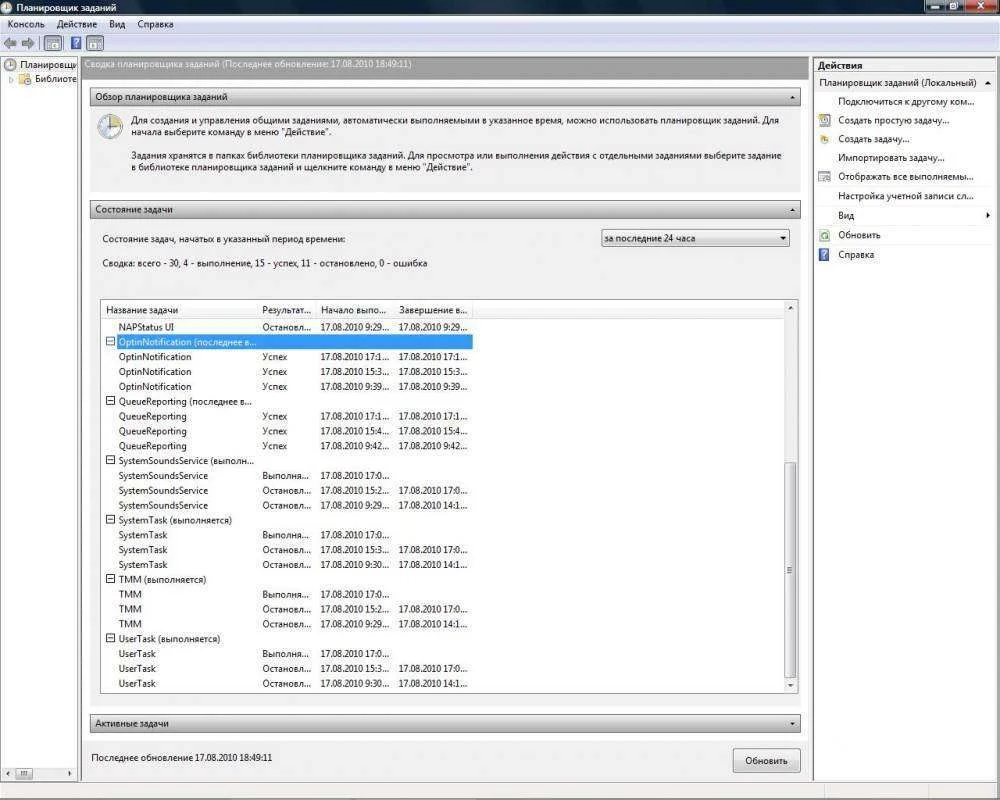
Task: Collapse the SystemSoundsService task group
Action: (110, 461)
